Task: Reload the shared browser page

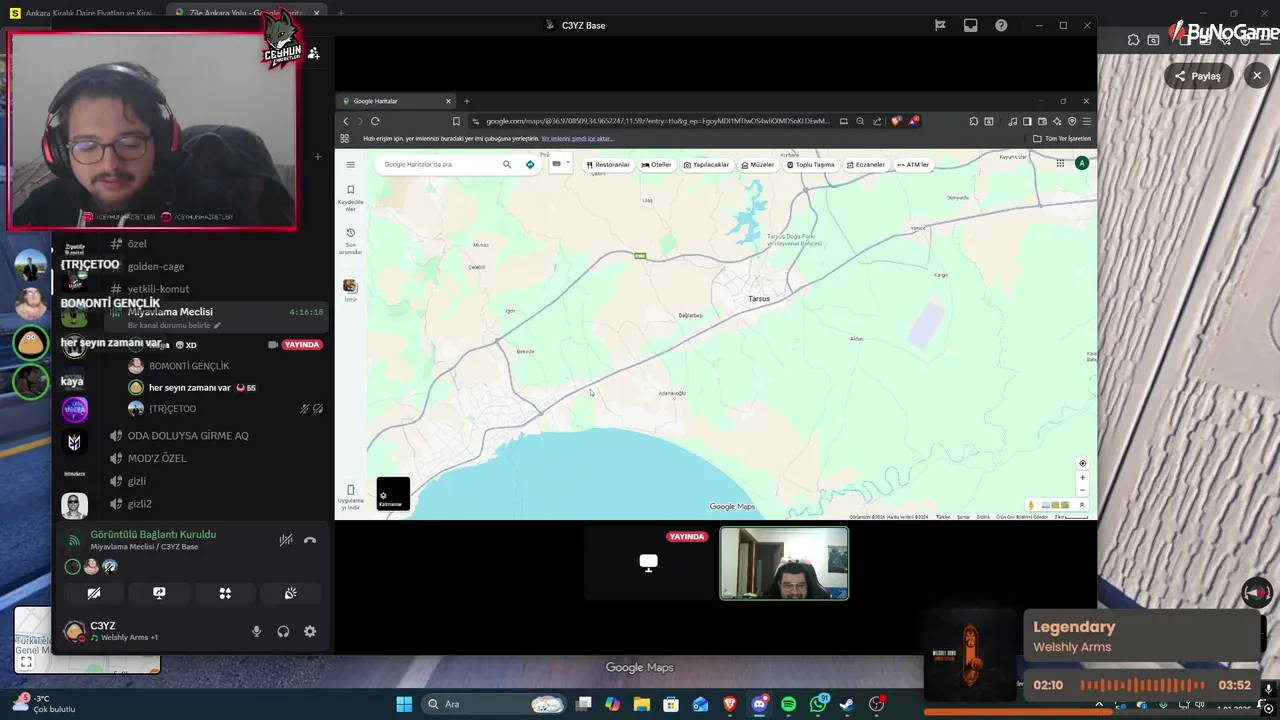Action: [375, 121]
